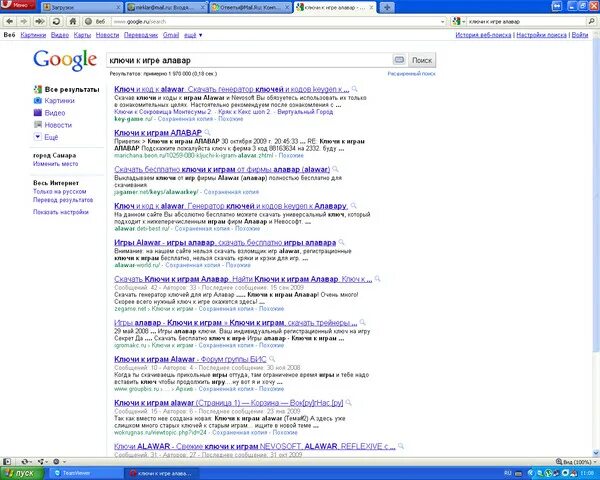Close the Ответы@Mail.Ru tab
This screenshot has width=600, height=480.
point(287,7)
